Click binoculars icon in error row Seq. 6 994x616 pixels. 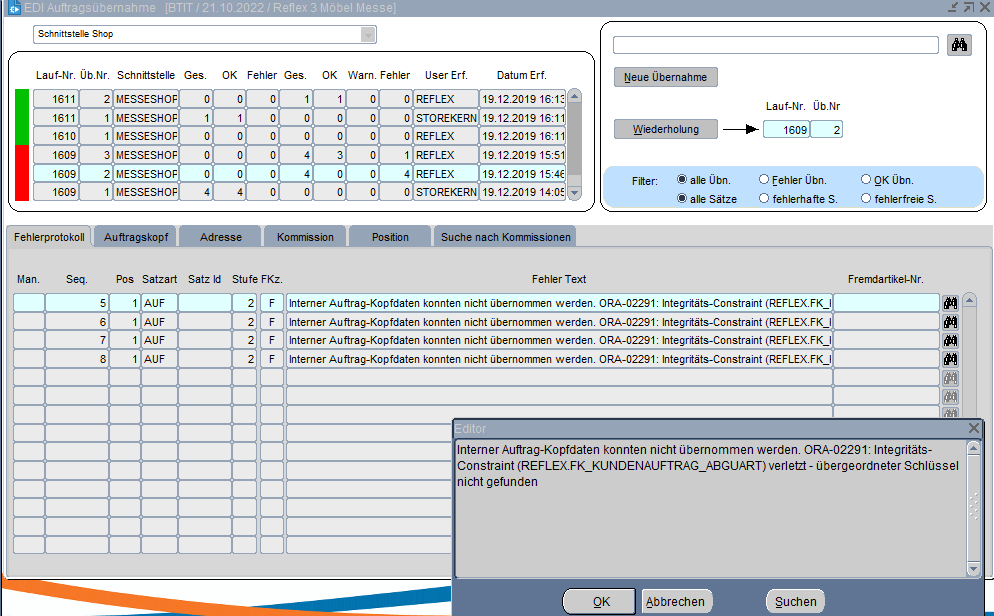point(951,322)
